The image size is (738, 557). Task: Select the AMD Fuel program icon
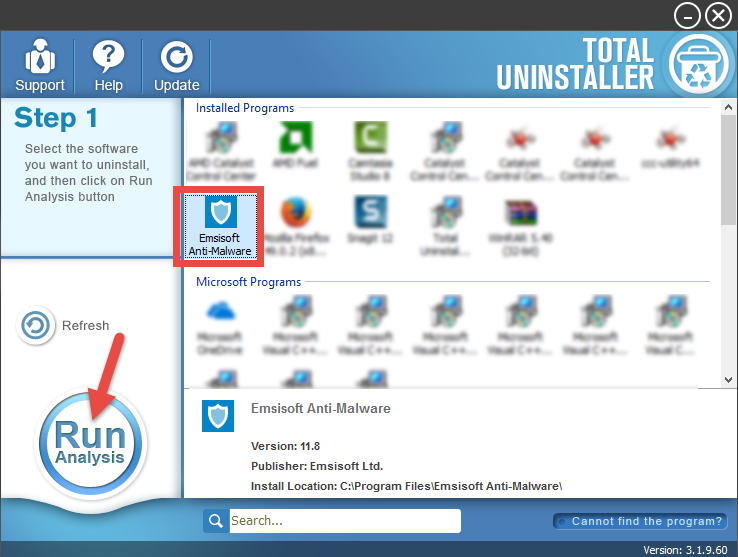pos(296,145)
